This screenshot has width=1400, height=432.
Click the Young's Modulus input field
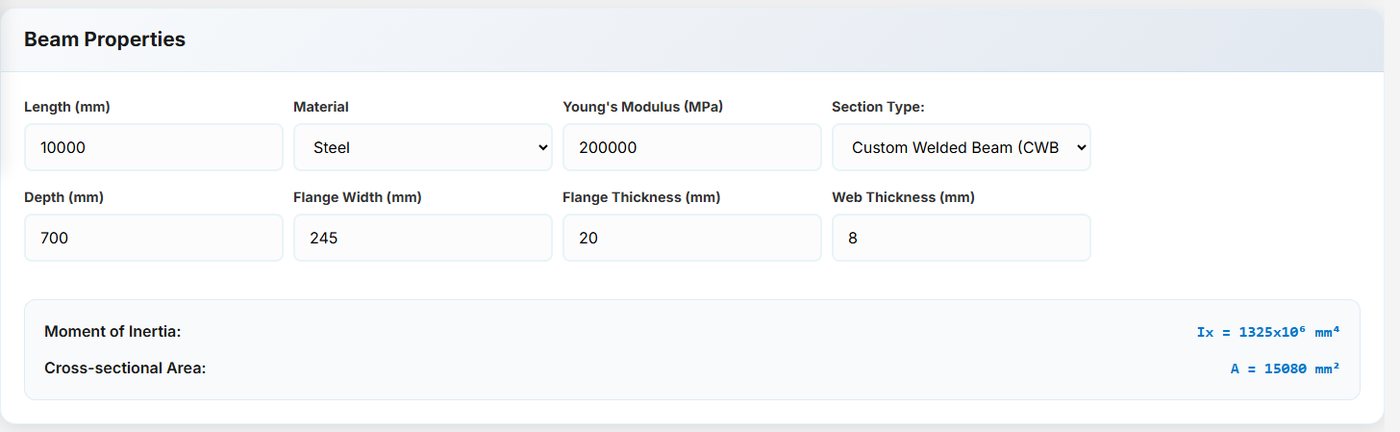click(692, 147)
